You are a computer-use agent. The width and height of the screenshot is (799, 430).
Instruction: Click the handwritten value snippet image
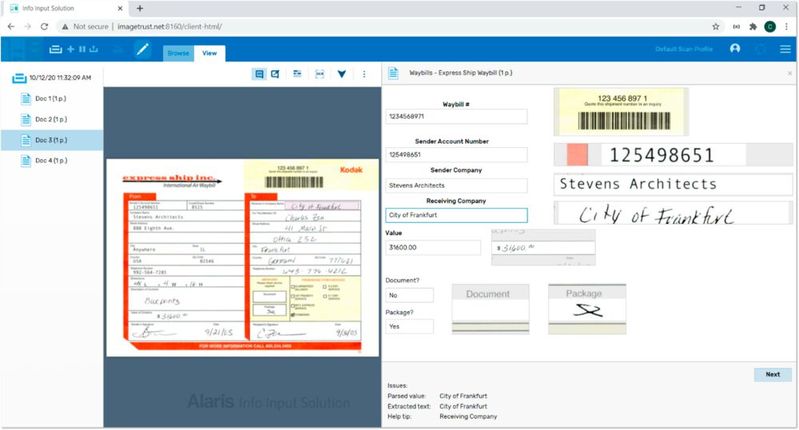click(x=543, y=247)
